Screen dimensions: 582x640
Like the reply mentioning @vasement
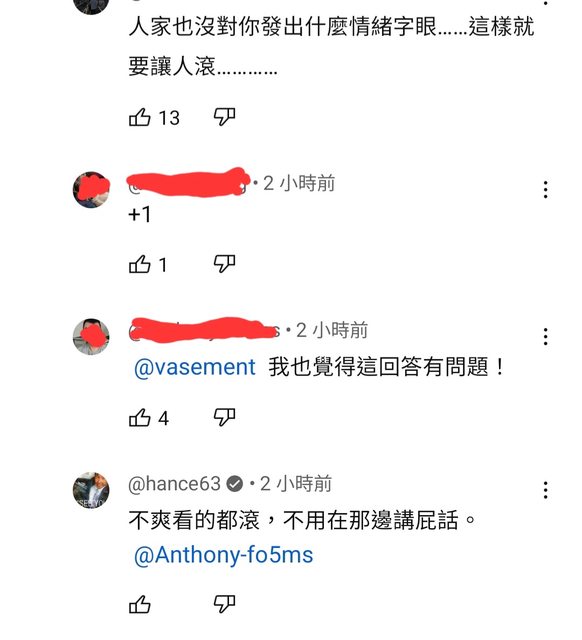tap(140, 417)
